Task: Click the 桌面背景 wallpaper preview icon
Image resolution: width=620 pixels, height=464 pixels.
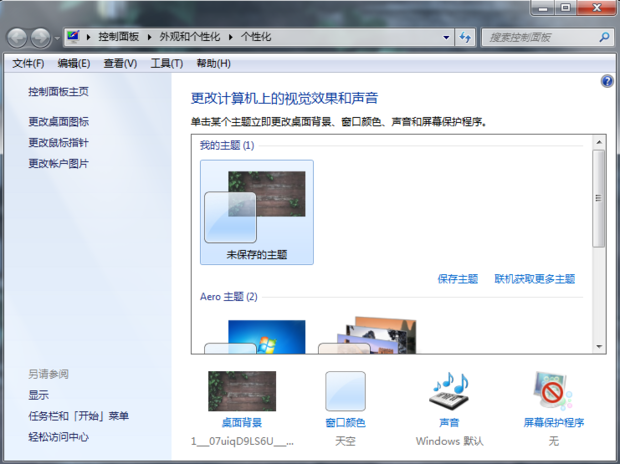Action: click(x=242, y=391)
